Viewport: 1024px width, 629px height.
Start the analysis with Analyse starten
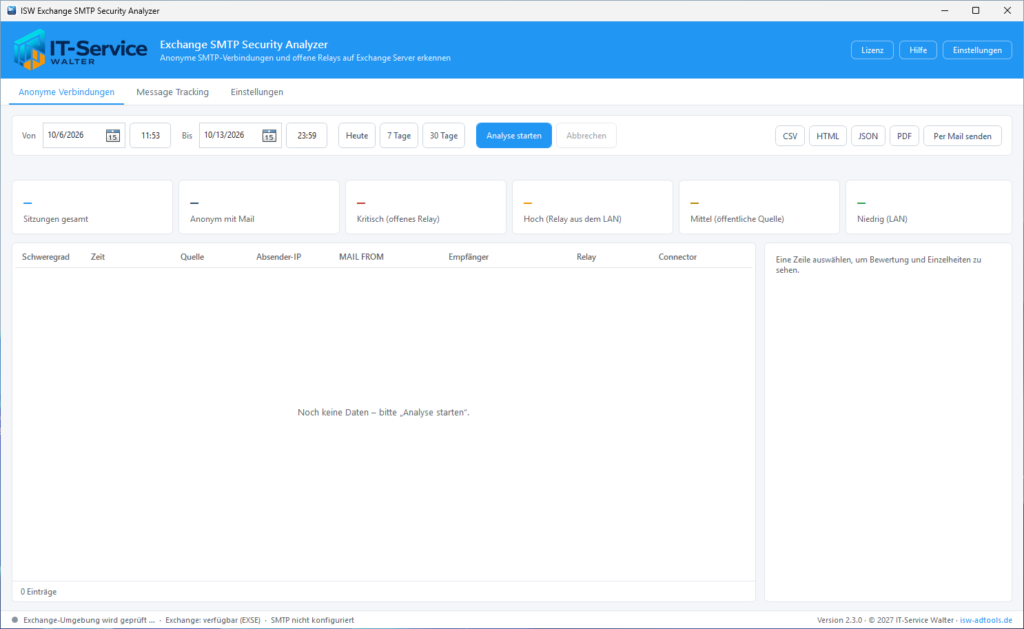[514, 136]
